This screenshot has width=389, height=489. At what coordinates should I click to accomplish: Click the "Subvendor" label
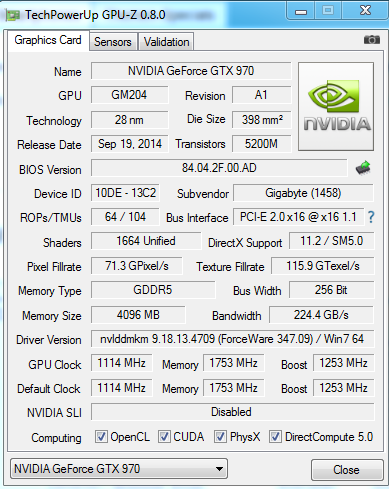click(203, 194)
